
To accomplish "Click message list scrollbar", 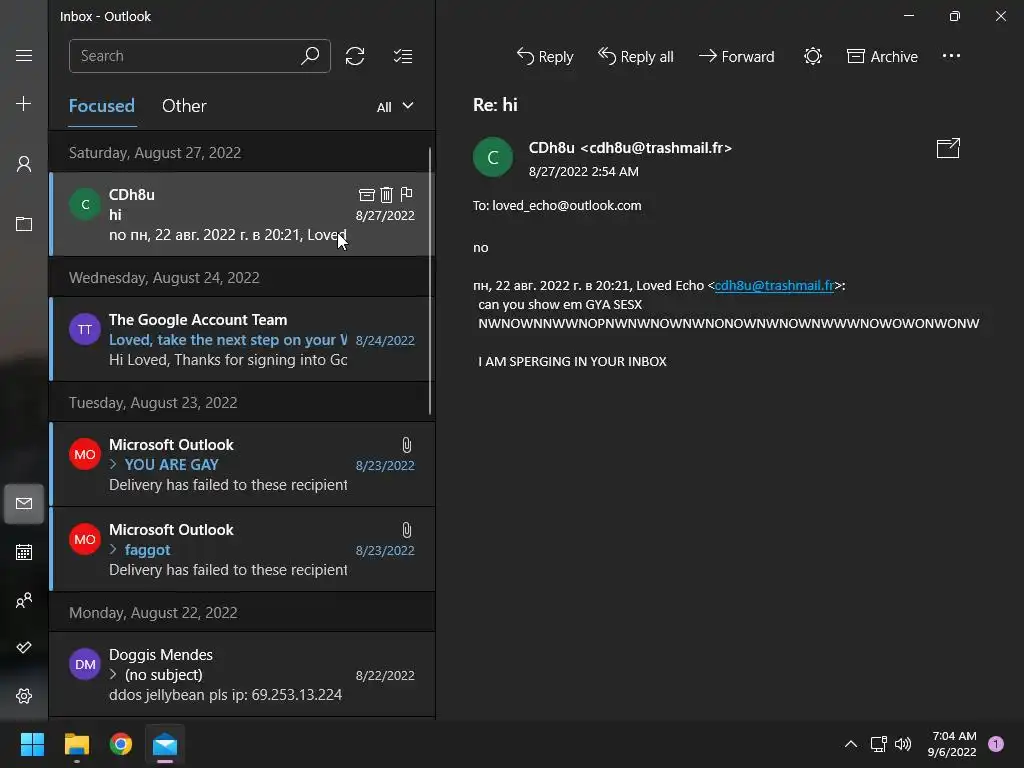I will click(430, 281).
